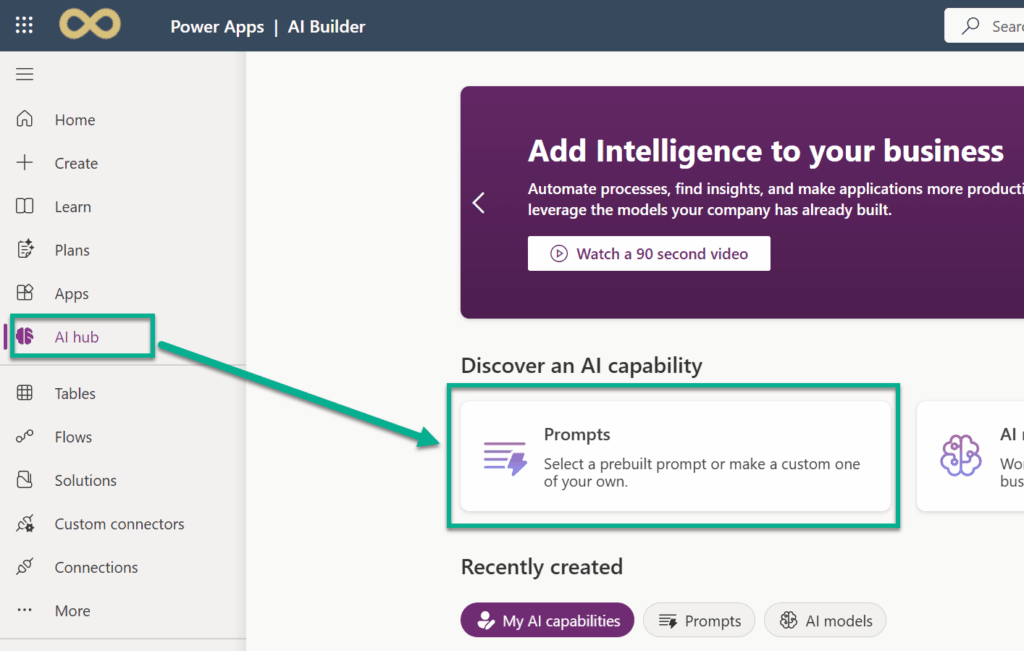Select the Apps icon in sidebar
Screen dimensions: 1024x651
pyautogui.click(x=25, y=294)
